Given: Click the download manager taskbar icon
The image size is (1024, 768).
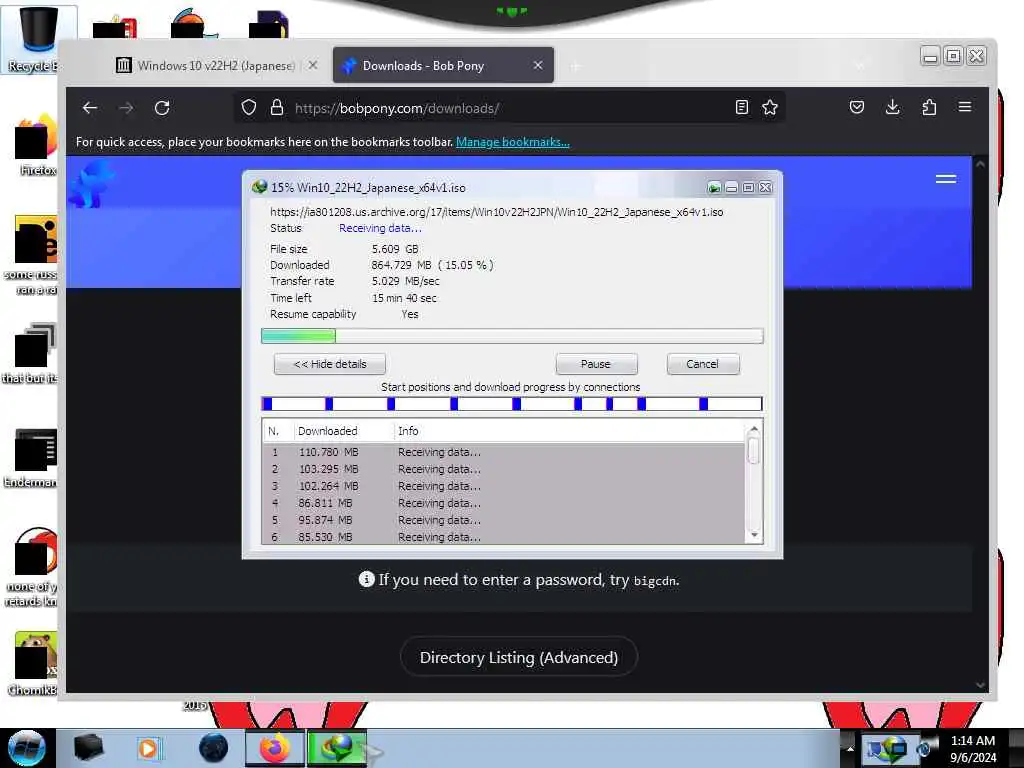Looking at the screenshot, I should [x=337, y=748].
